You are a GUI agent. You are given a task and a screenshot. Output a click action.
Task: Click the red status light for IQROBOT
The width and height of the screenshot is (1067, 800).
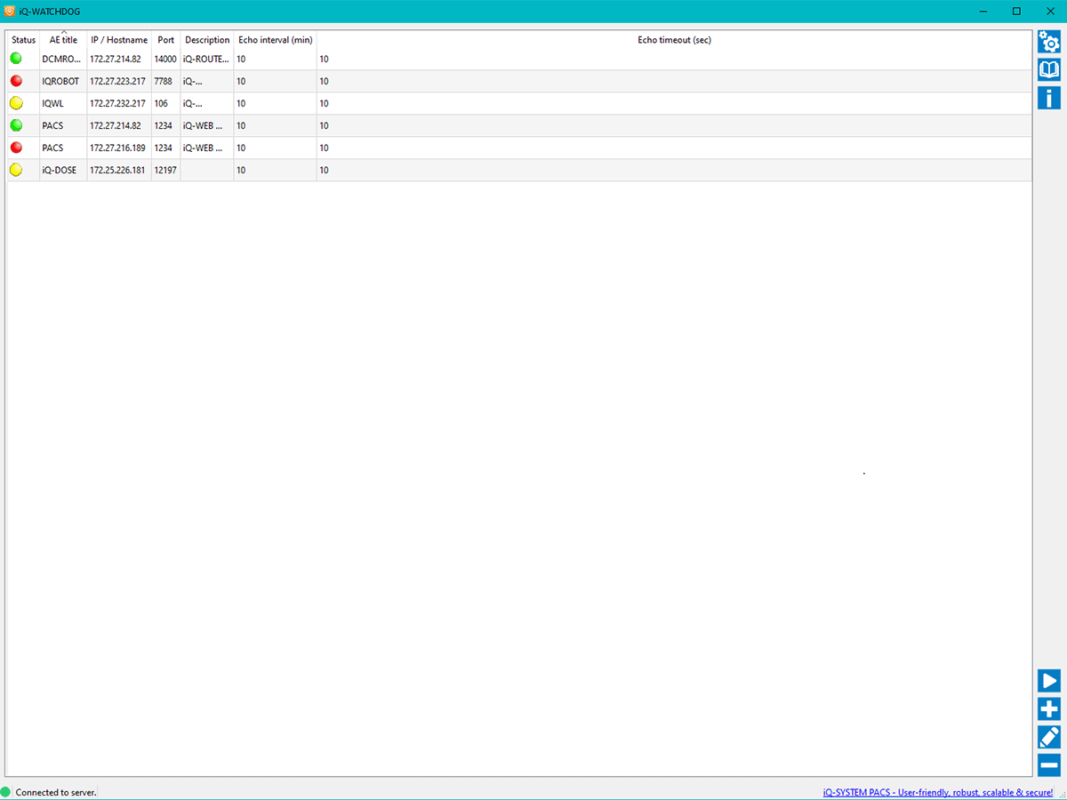tap(16, 81)
